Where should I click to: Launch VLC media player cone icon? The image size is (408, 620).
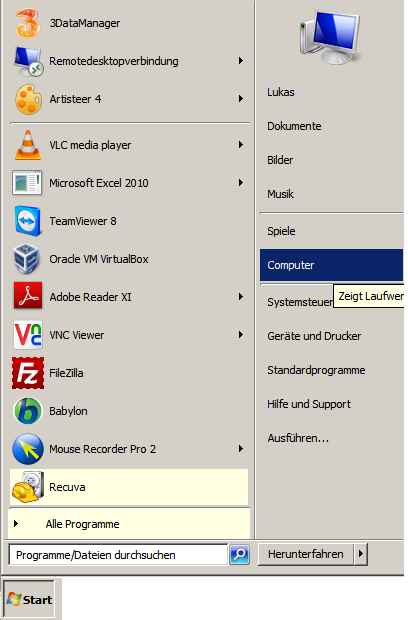[x=28, y=145]
